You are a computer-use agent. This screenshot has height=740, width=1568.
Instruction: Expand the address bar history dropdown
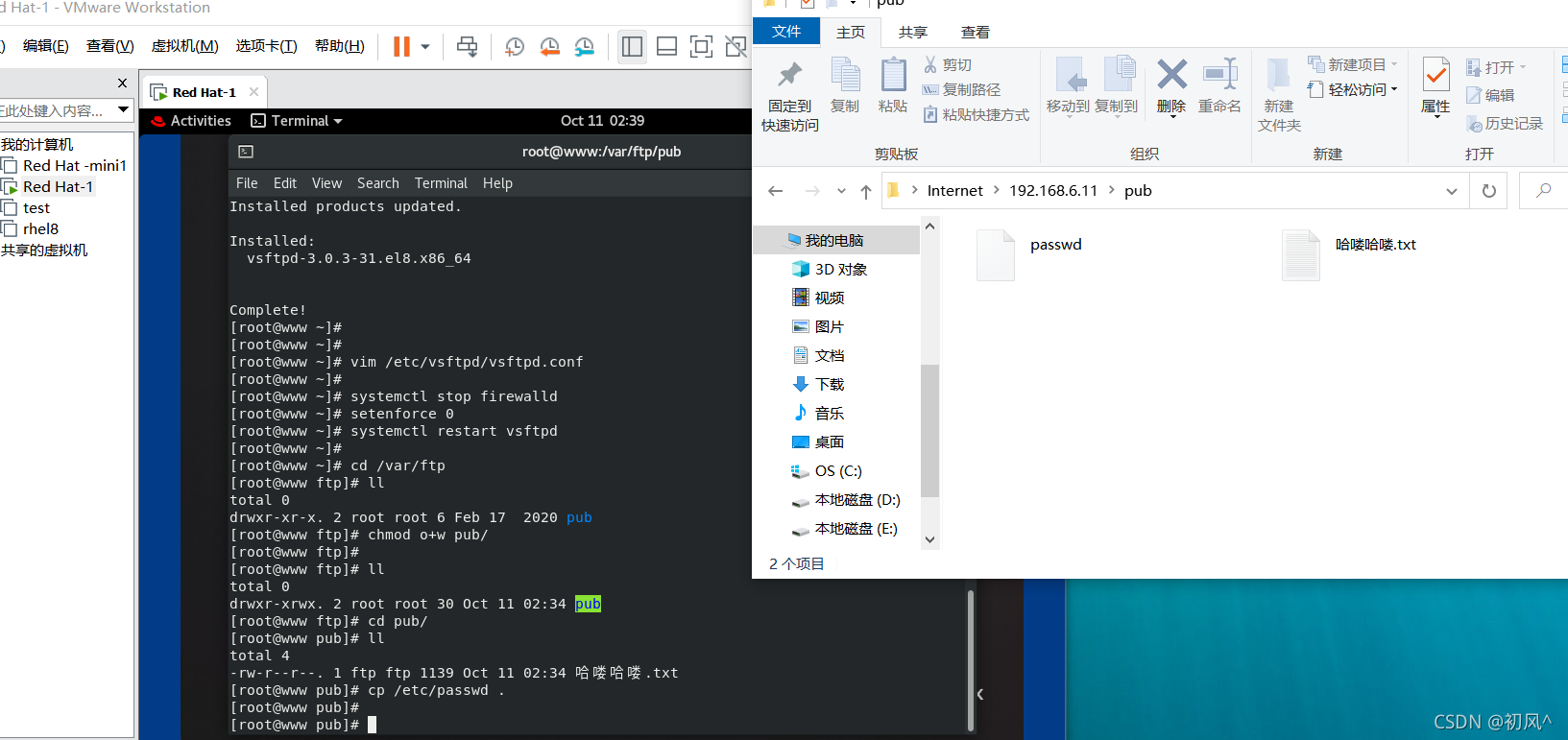click(x=1451, y=191)
